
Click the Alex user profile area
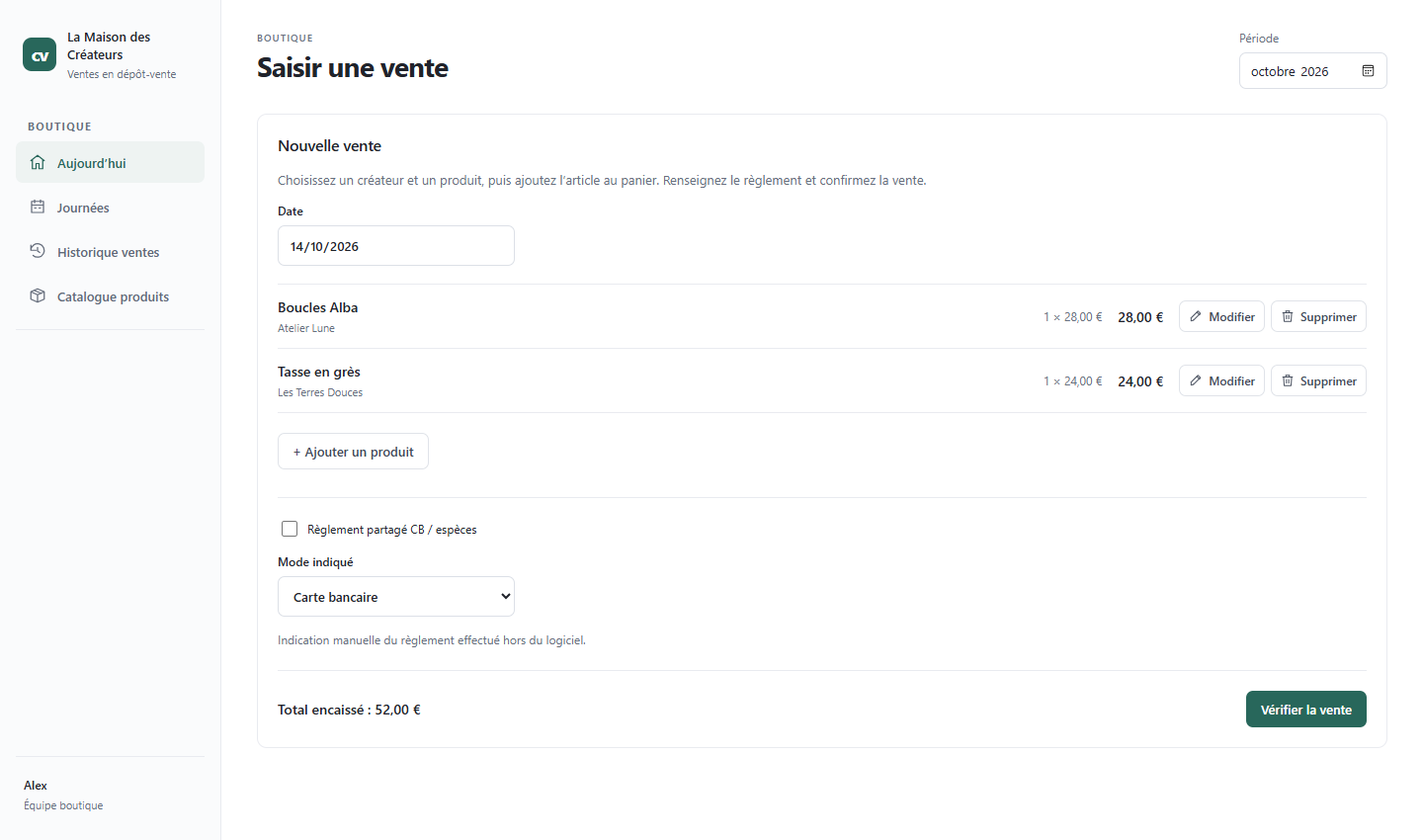point(63,795)
